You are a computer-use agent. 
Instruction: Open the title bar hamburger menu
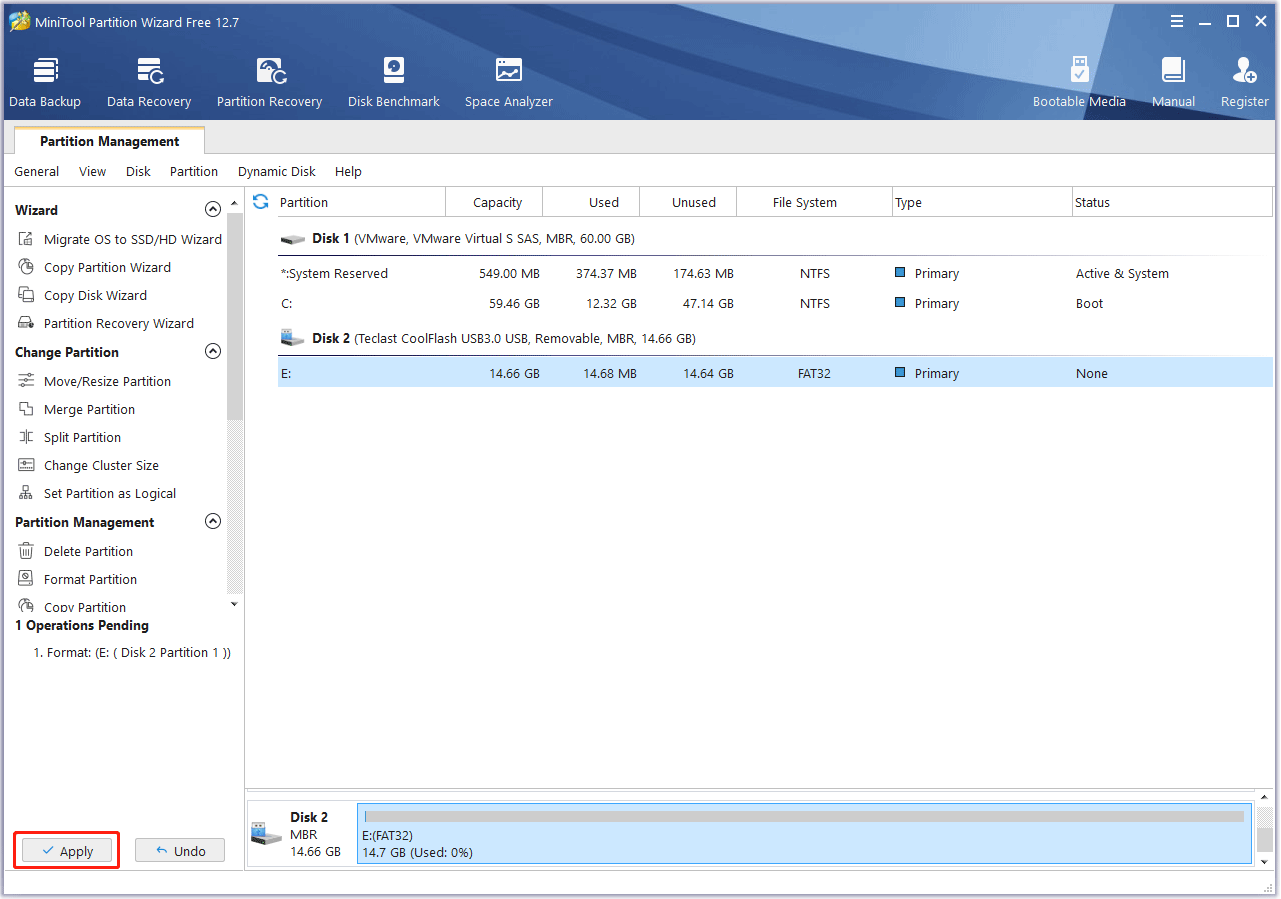click(x=1177, y=21)
